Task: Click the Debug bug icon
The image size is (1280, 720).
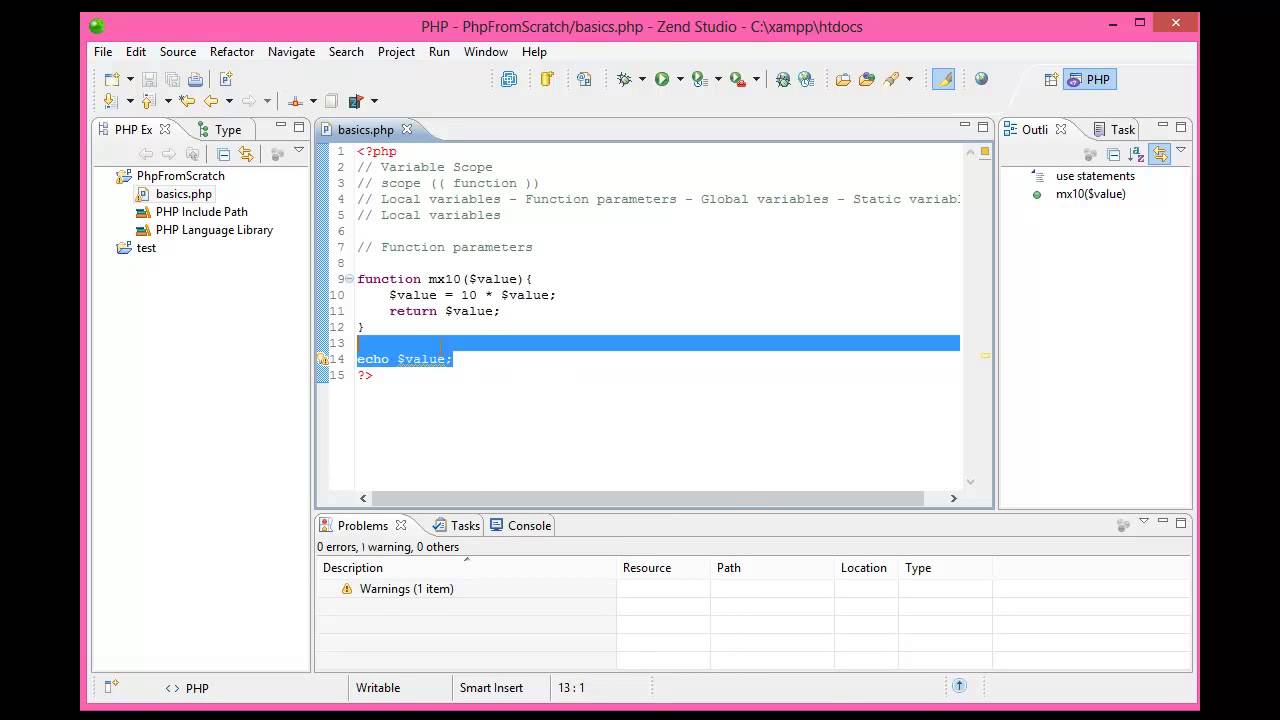Action: (624, 79)
